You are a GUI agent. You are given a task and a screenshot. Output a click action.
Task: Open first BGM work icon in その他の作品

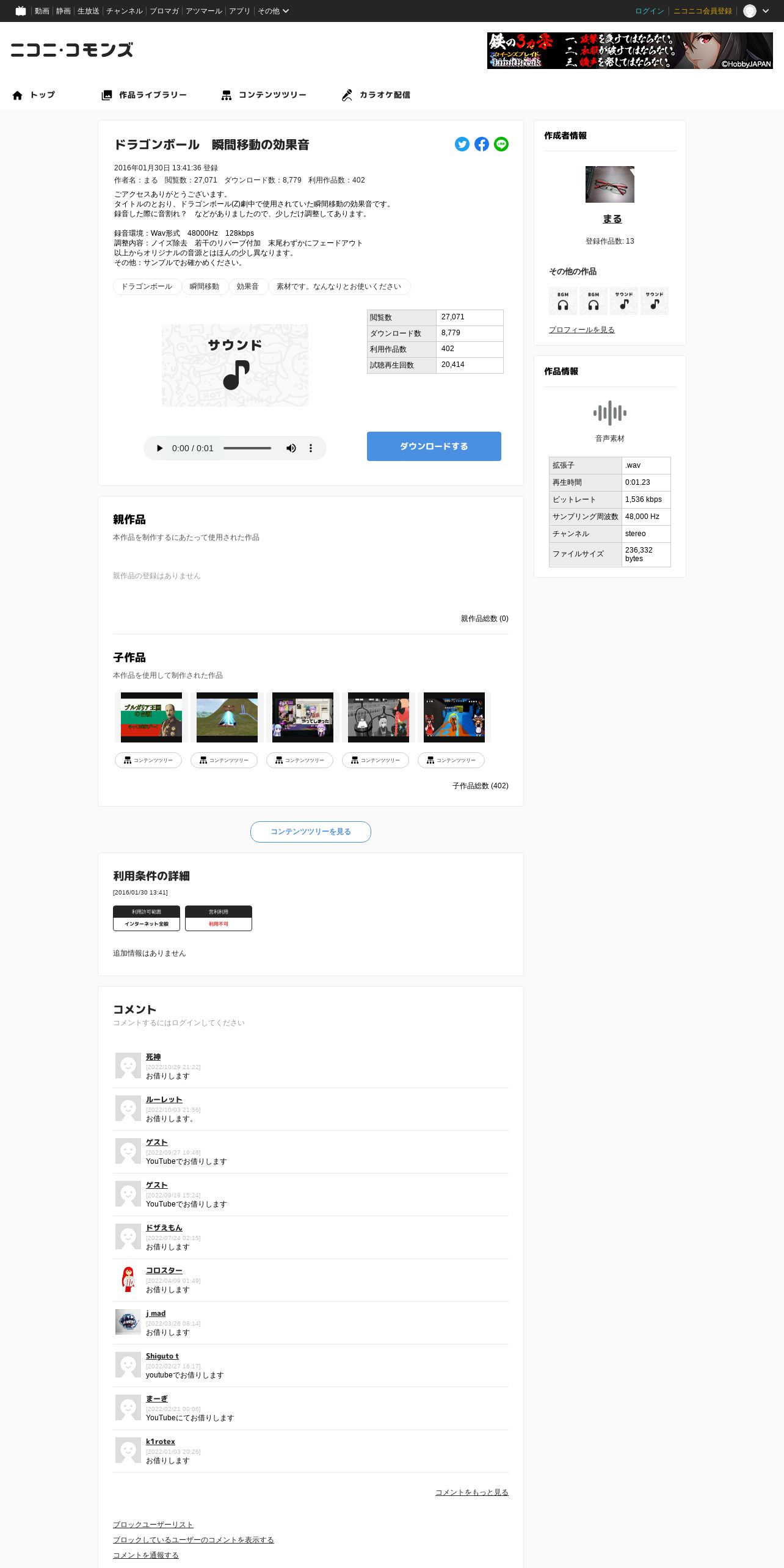coord(563,301)
